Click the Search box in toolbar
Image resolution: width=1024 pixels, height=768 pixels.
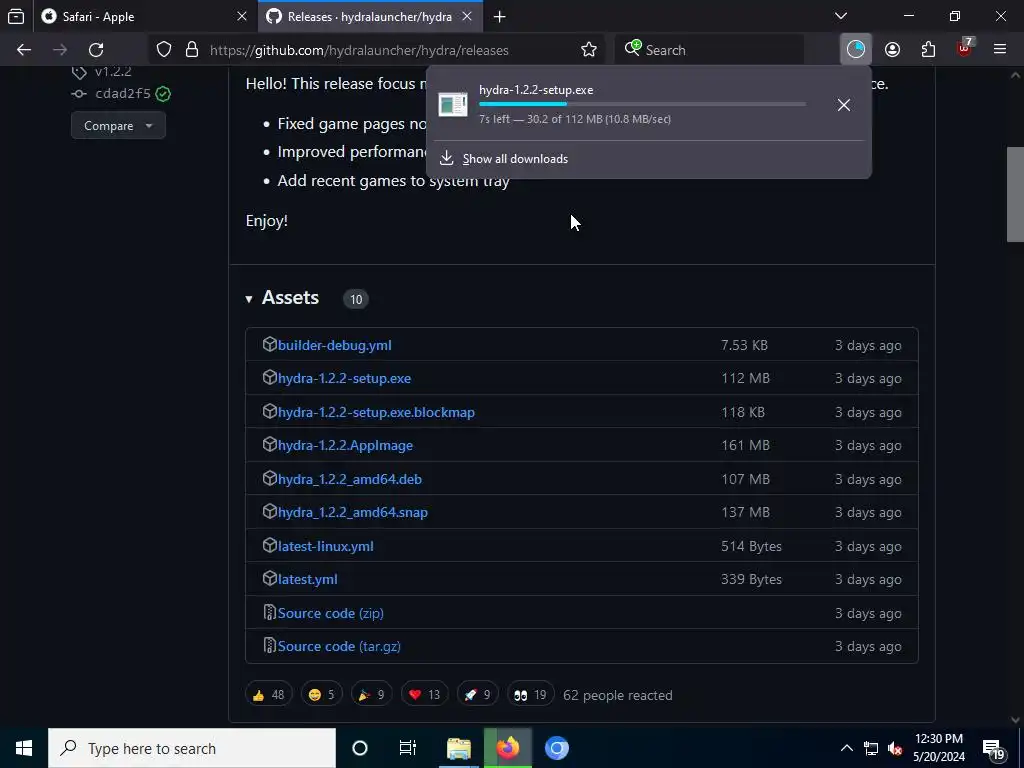point(709,50)
